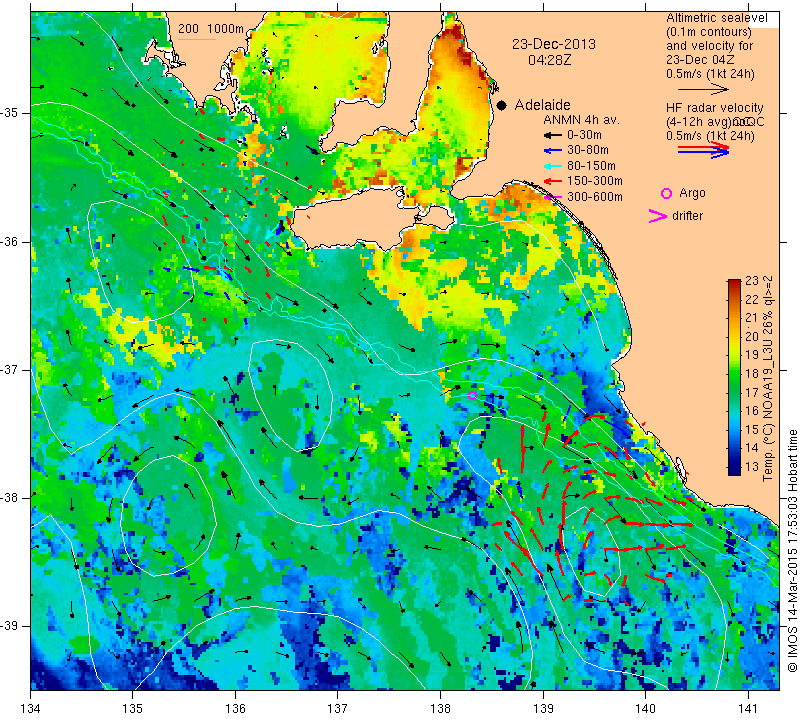Click the -37 latitude axis label
The width and height of the screenshot is (800, 720).
tap(10, 369)
